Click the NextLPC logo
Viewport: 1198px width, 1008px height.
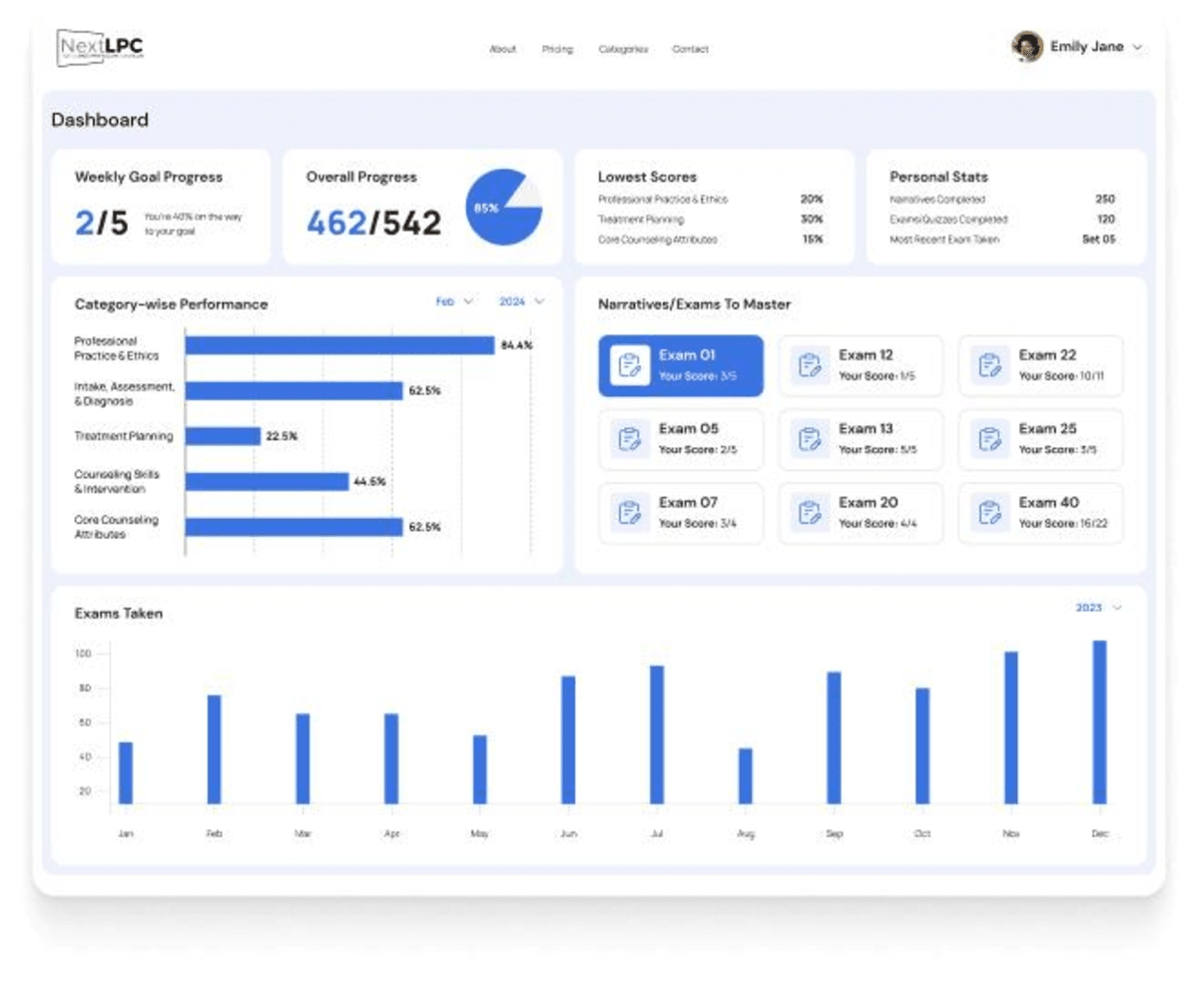pyautogui.click(x=100, y=47)
